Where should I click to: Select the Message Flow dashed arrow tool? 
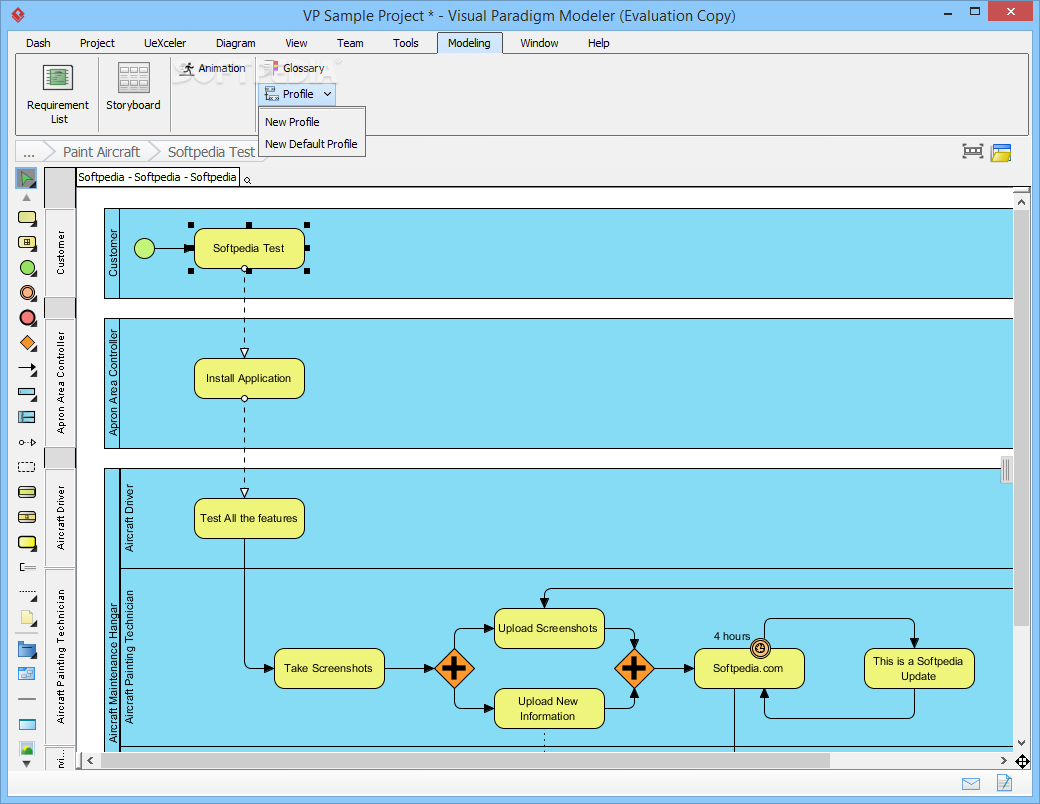pyautogui.click(x=27, y=442)
